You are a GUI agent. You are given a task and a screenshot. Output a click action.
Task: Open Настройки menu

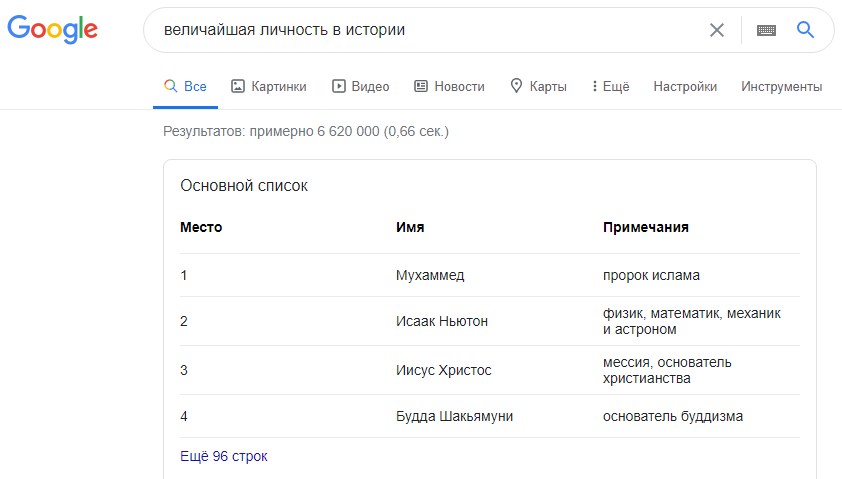685,86
